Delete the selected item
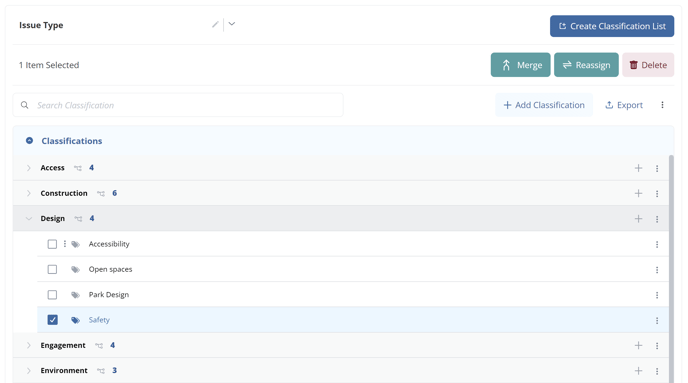688x383 pixels. [x=648, y=65]
